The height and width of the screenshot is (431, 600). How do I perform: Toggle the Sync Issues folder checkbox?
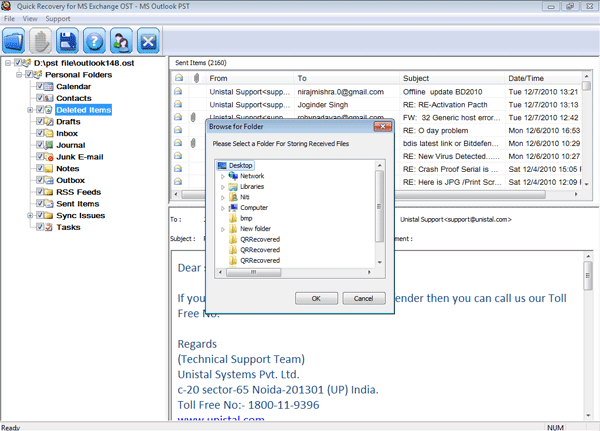[x=40, y=216]
